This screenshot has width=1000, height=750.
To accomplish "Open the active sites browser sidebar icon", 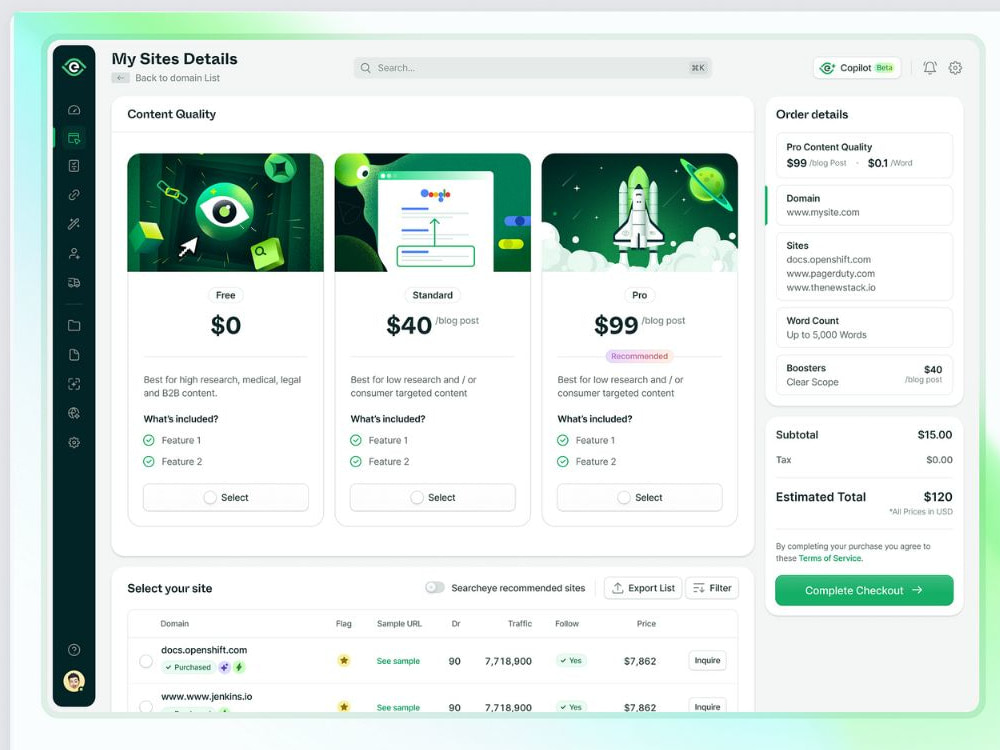I will point(74,138).
